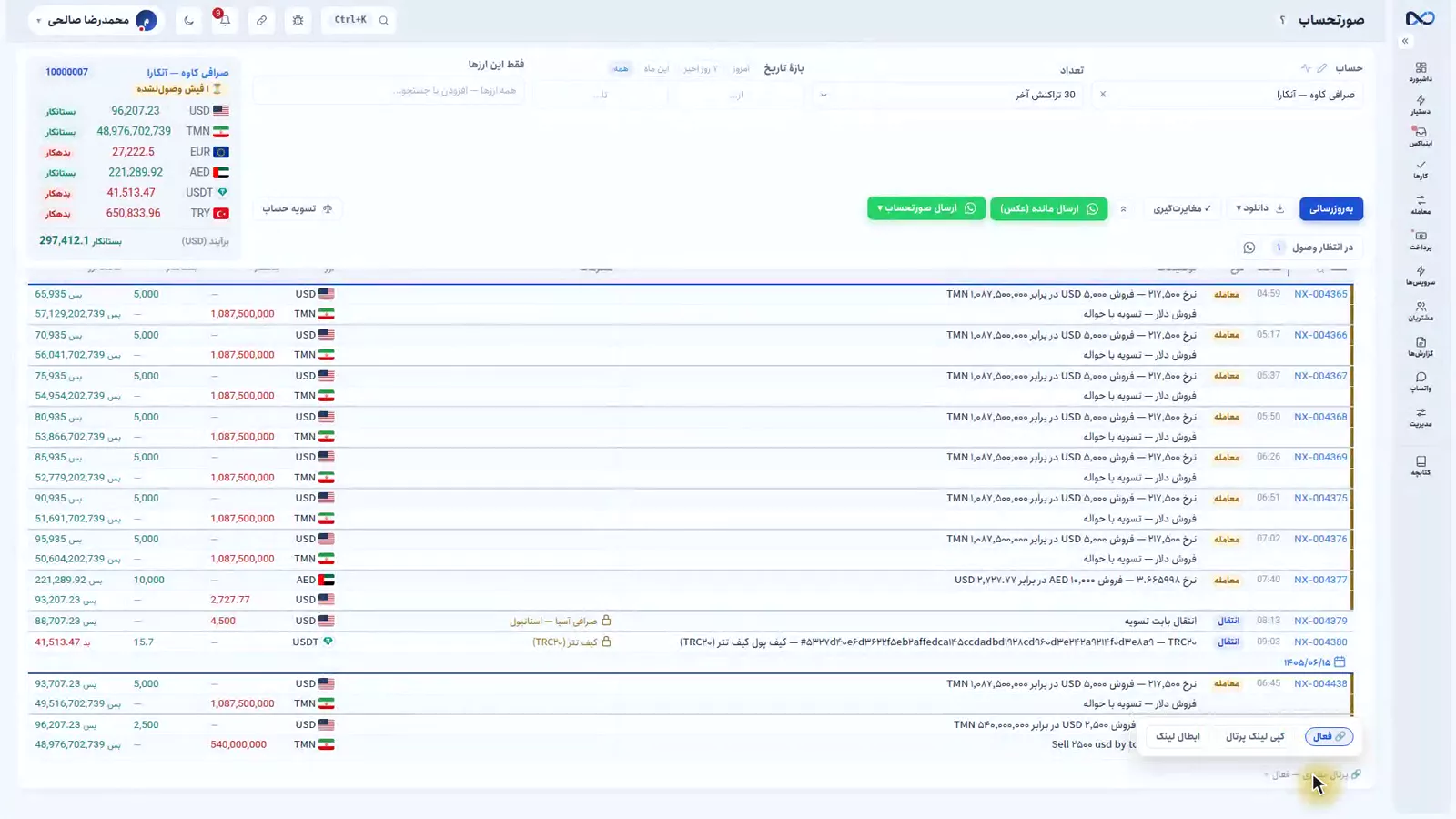
Task: Click the activity pulse icon beside حساب
Action: (1306, 68)
